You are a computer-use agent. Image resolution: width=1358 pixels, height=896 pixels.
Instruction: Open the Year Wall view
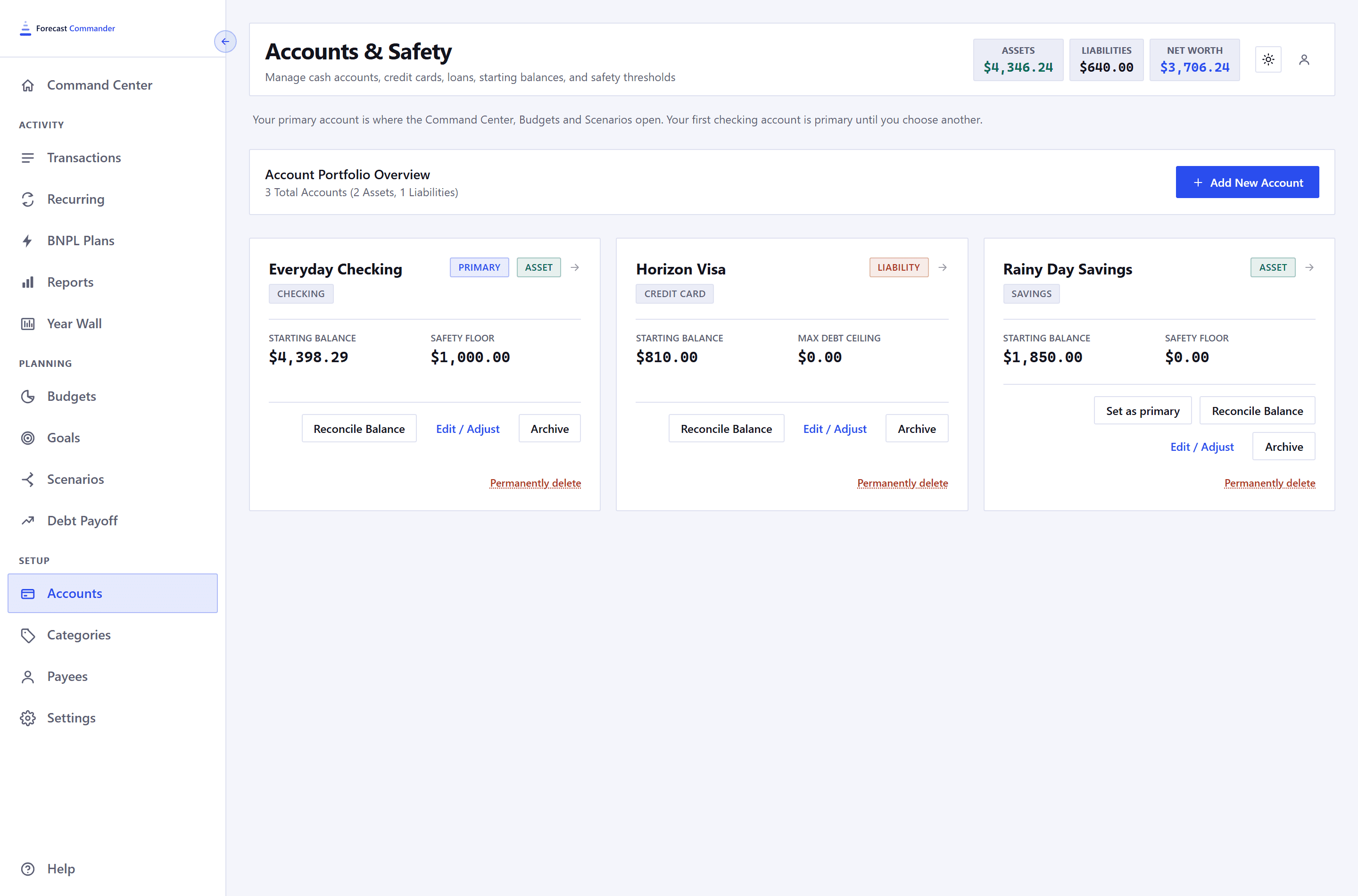click(x=113, y=324)
